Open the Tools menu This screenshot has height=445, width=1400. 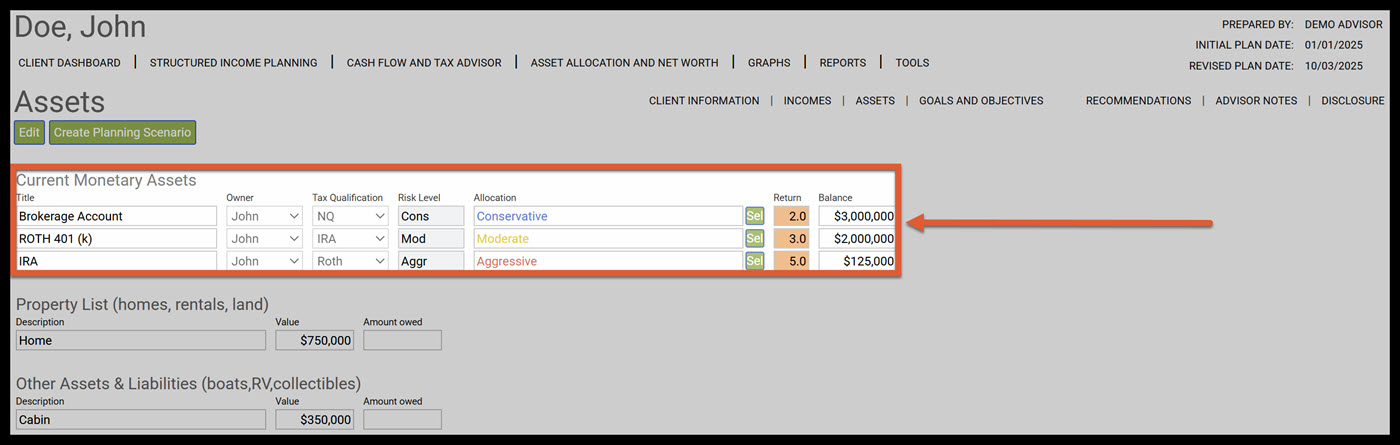pos(912,63)
